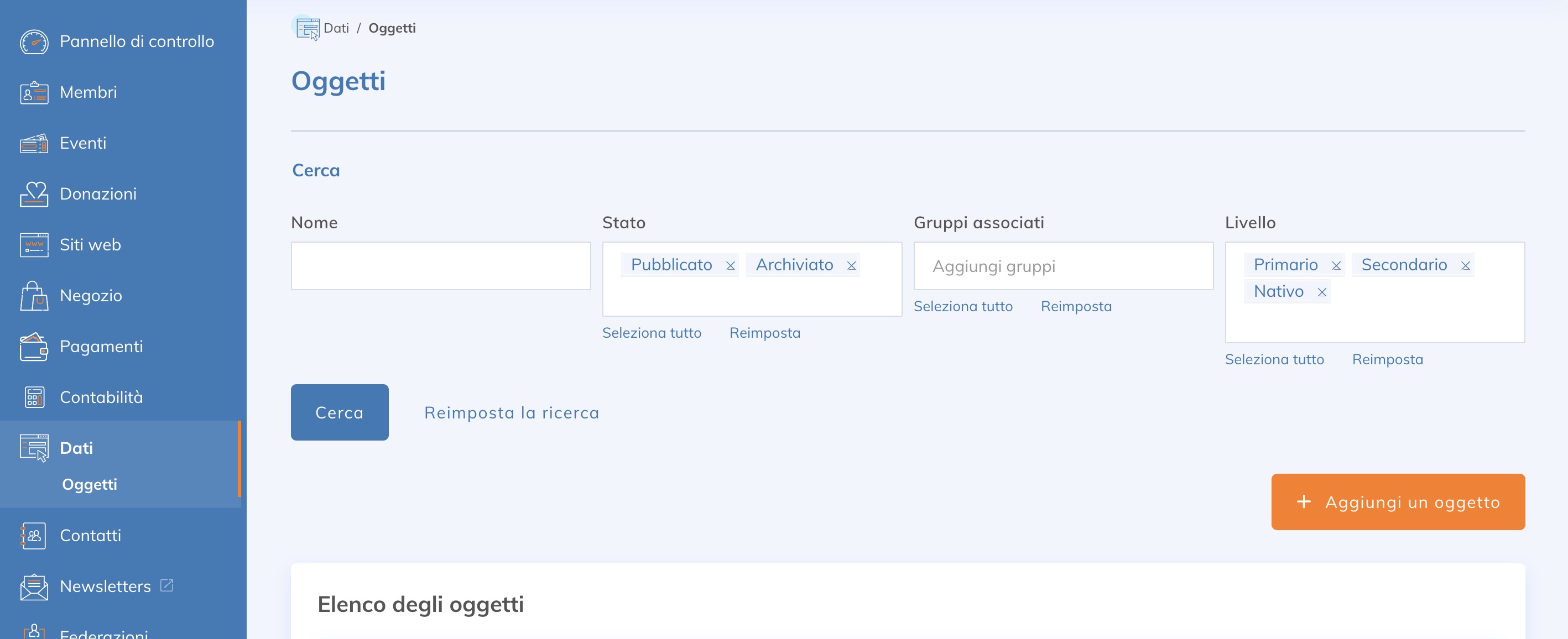Viewport: 1568px width, 639px height.
Task: Click the Archiviato tag label
Action: (794, 265)
